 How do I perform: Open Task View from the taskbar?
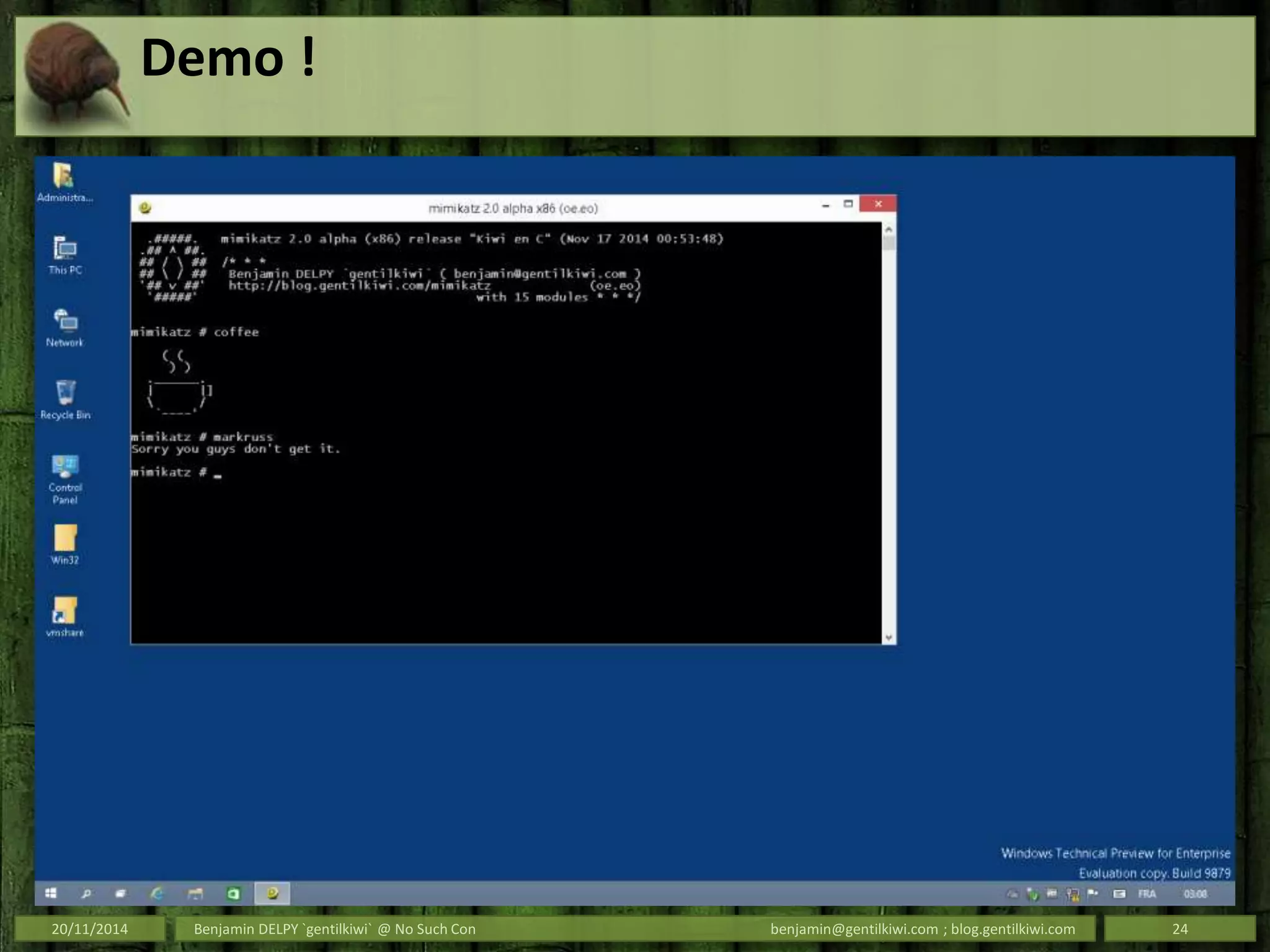click(x=121, y=893)
